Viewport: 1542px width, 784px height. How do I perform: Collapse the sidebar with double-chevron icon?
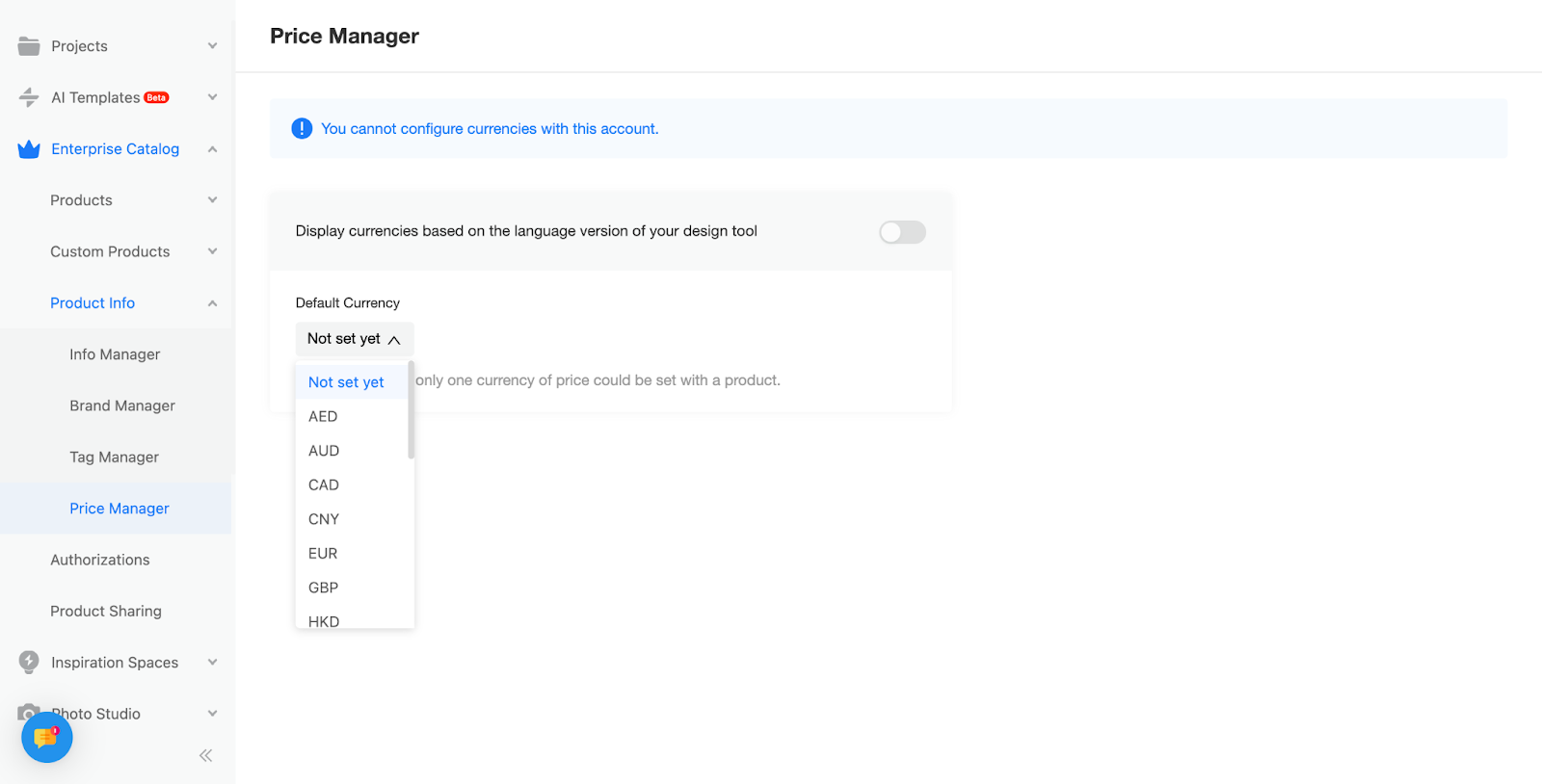205,756
